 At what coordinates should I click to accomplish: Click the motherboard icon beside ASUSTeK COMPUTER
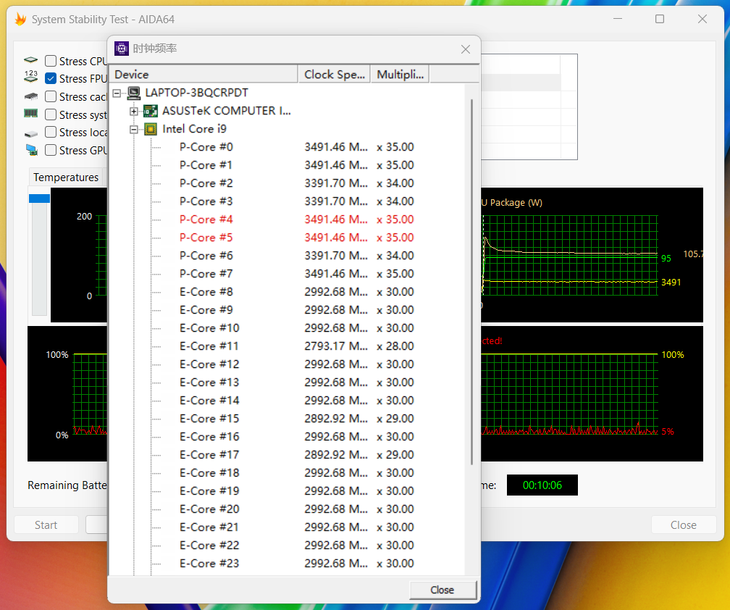150,111
